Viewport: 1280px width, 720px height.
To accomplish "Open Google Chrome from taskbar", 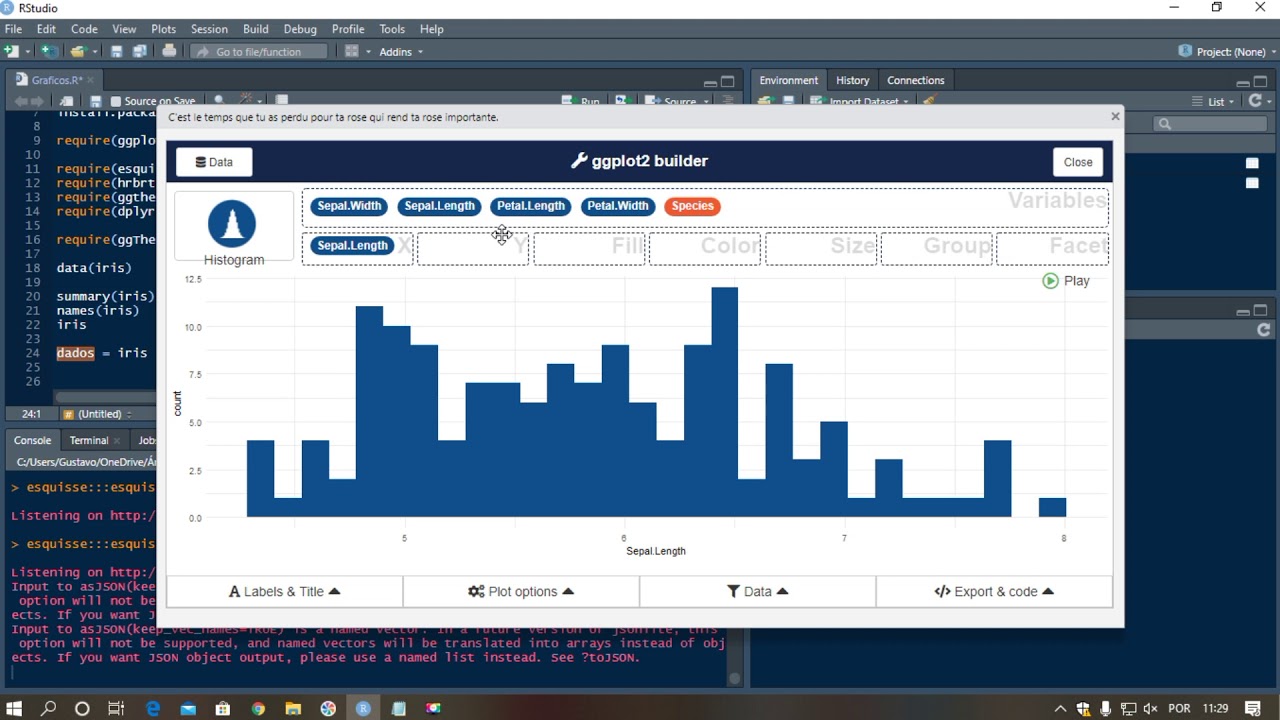I will [x=258, y=708].
